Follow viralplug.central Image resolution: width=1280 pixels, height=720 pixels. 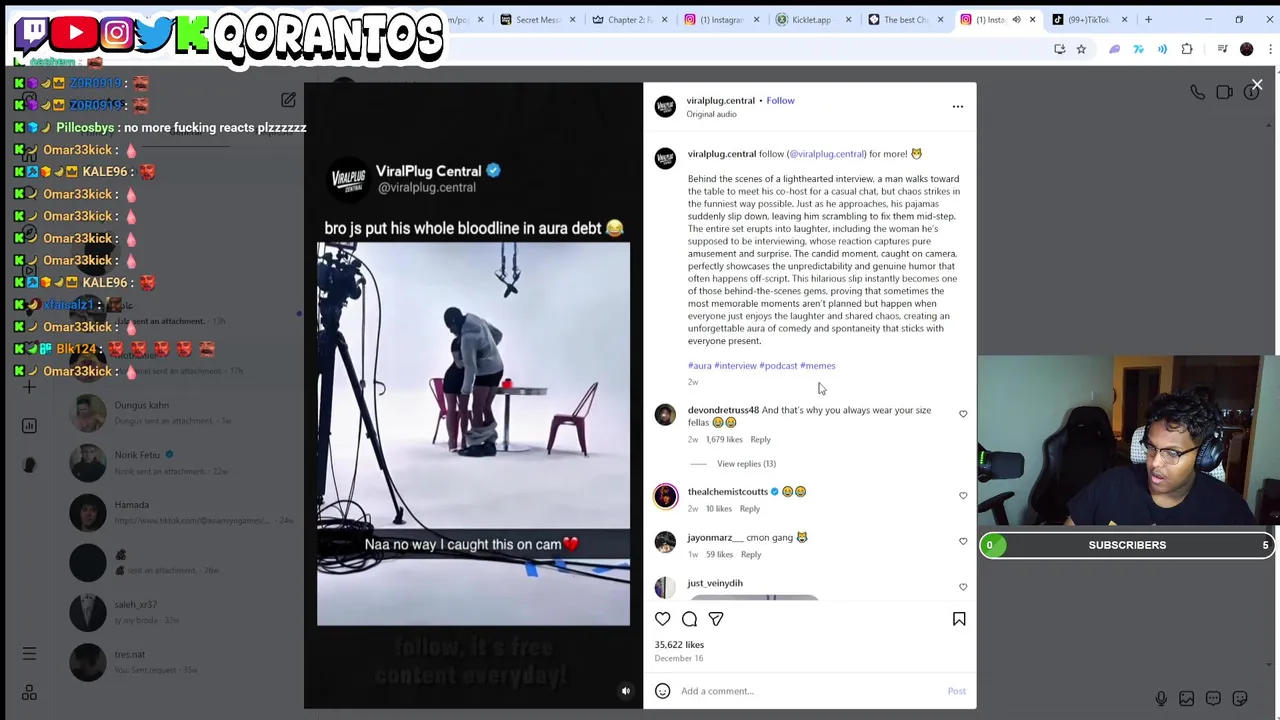coord(780,100)
